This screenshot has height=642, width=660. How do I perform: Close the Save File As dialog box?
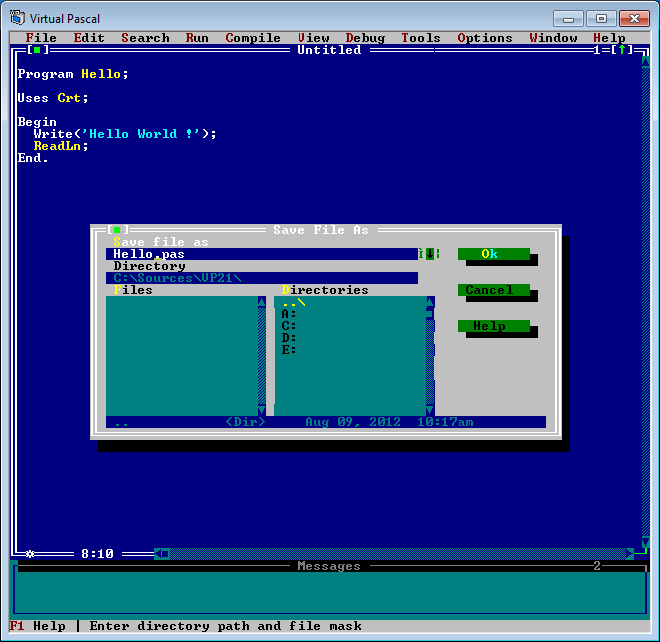click(117, 230)
